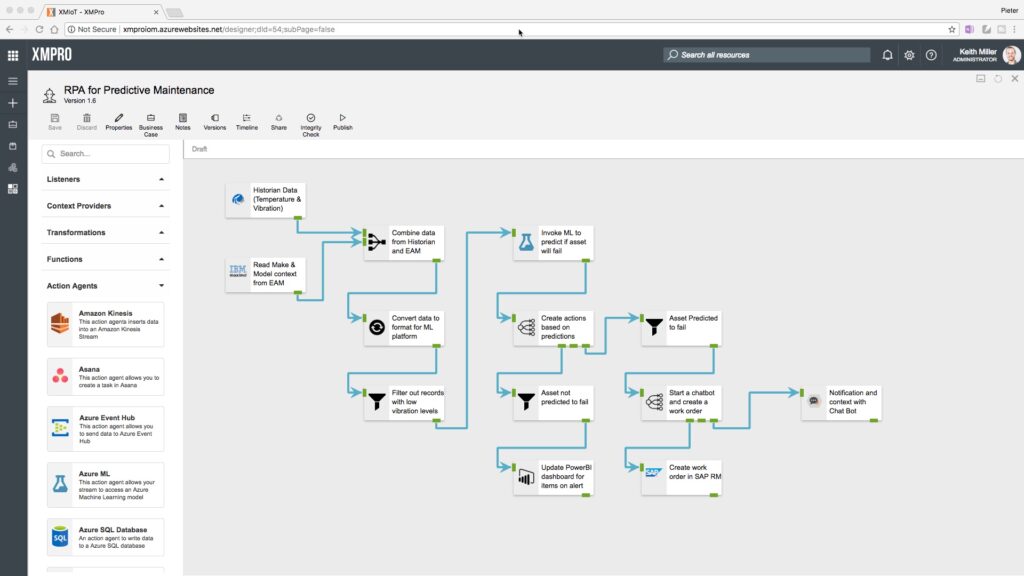Click the Integrity Check toolbar icon

(x=311, y=123)
